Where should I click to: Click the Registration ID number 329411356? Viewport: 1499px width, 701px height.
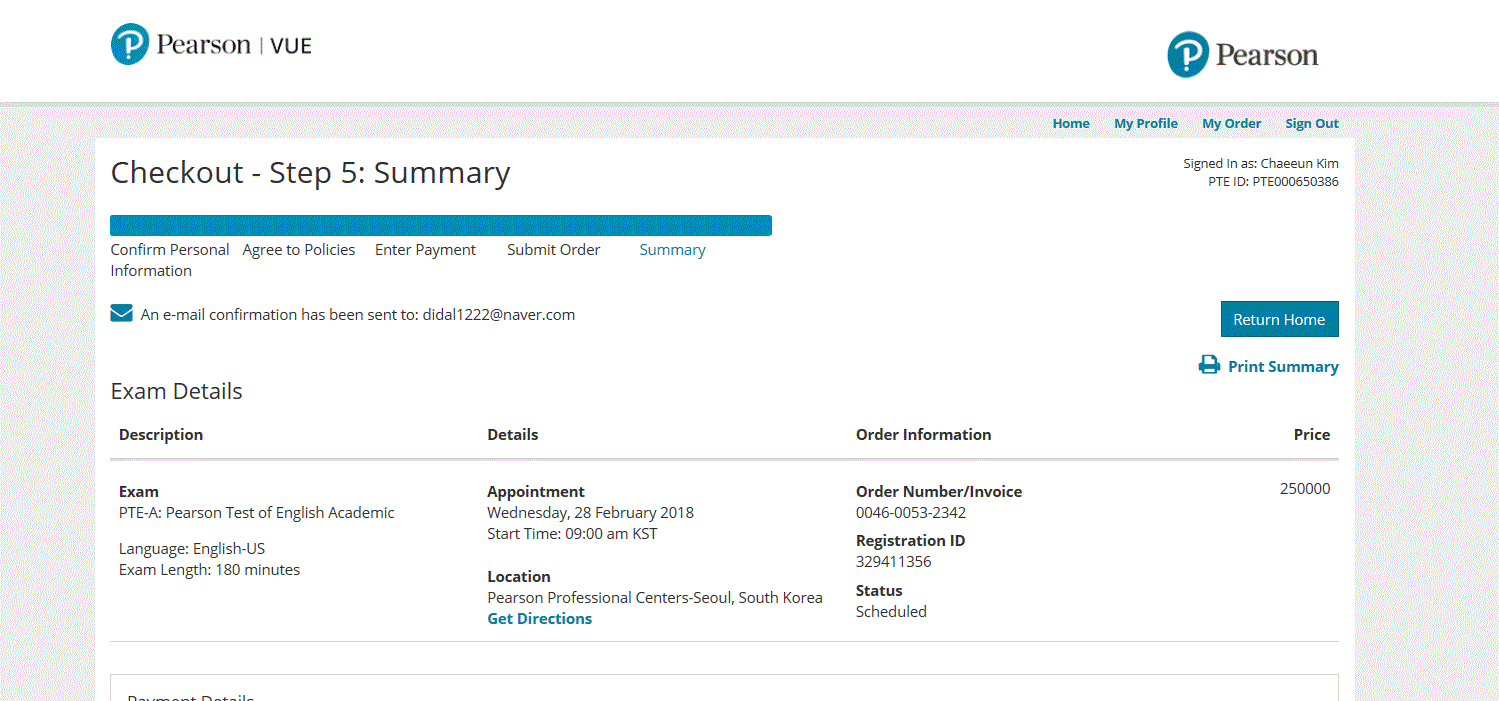pos(893,561)
